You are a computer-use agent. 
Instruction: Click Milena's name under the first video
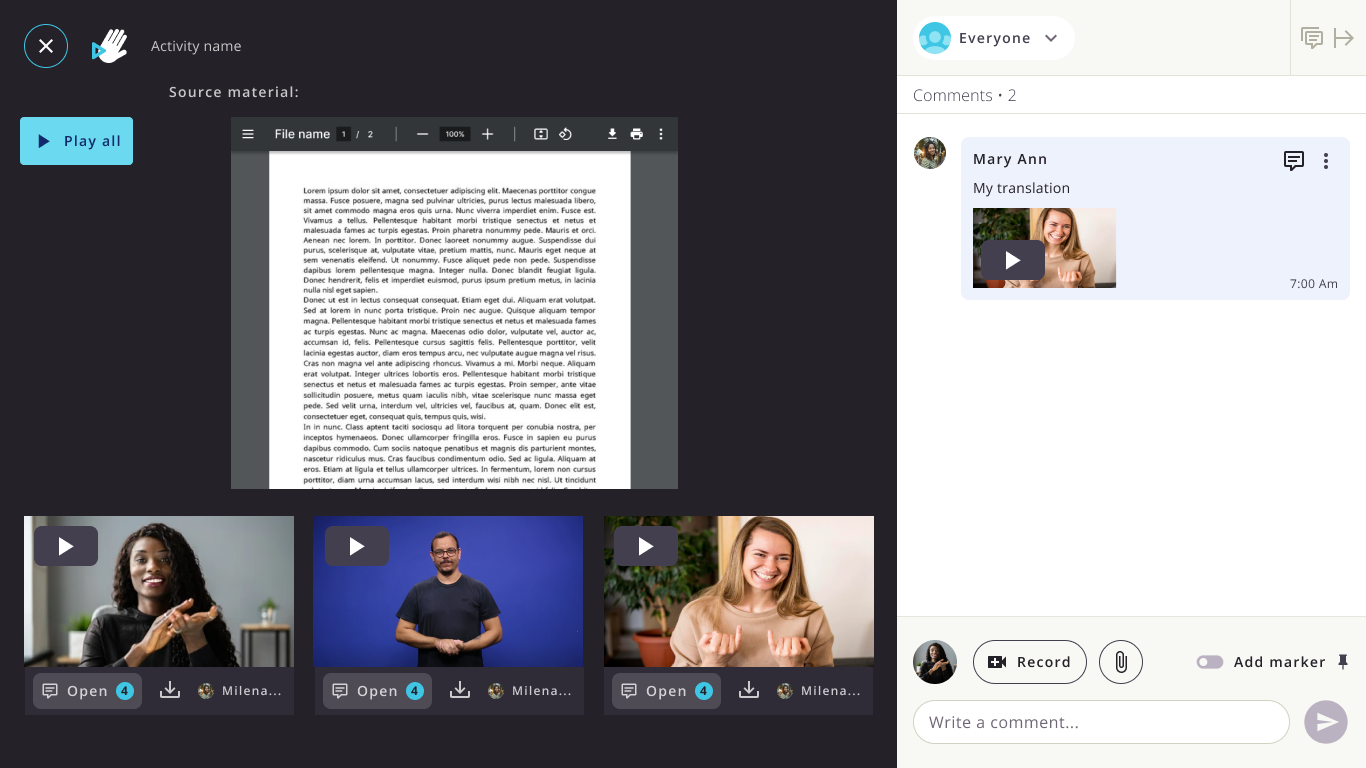[251, 691]
